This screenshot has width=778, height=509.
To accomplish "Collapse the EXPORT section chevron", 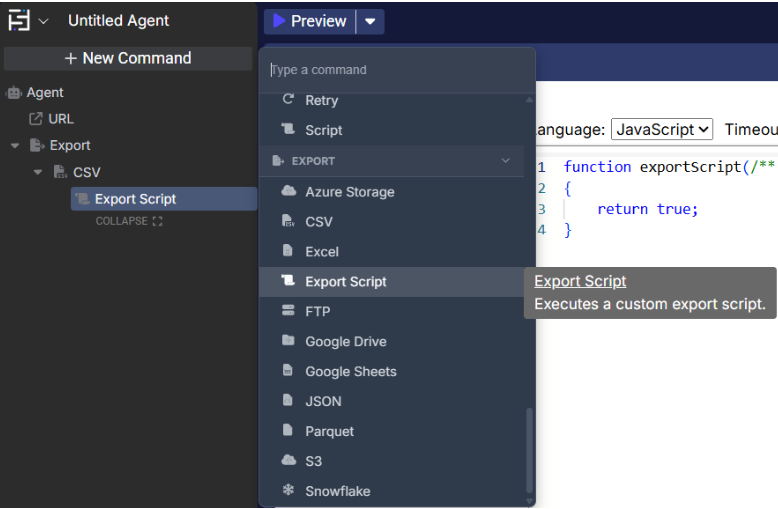I will click(505, 160).
